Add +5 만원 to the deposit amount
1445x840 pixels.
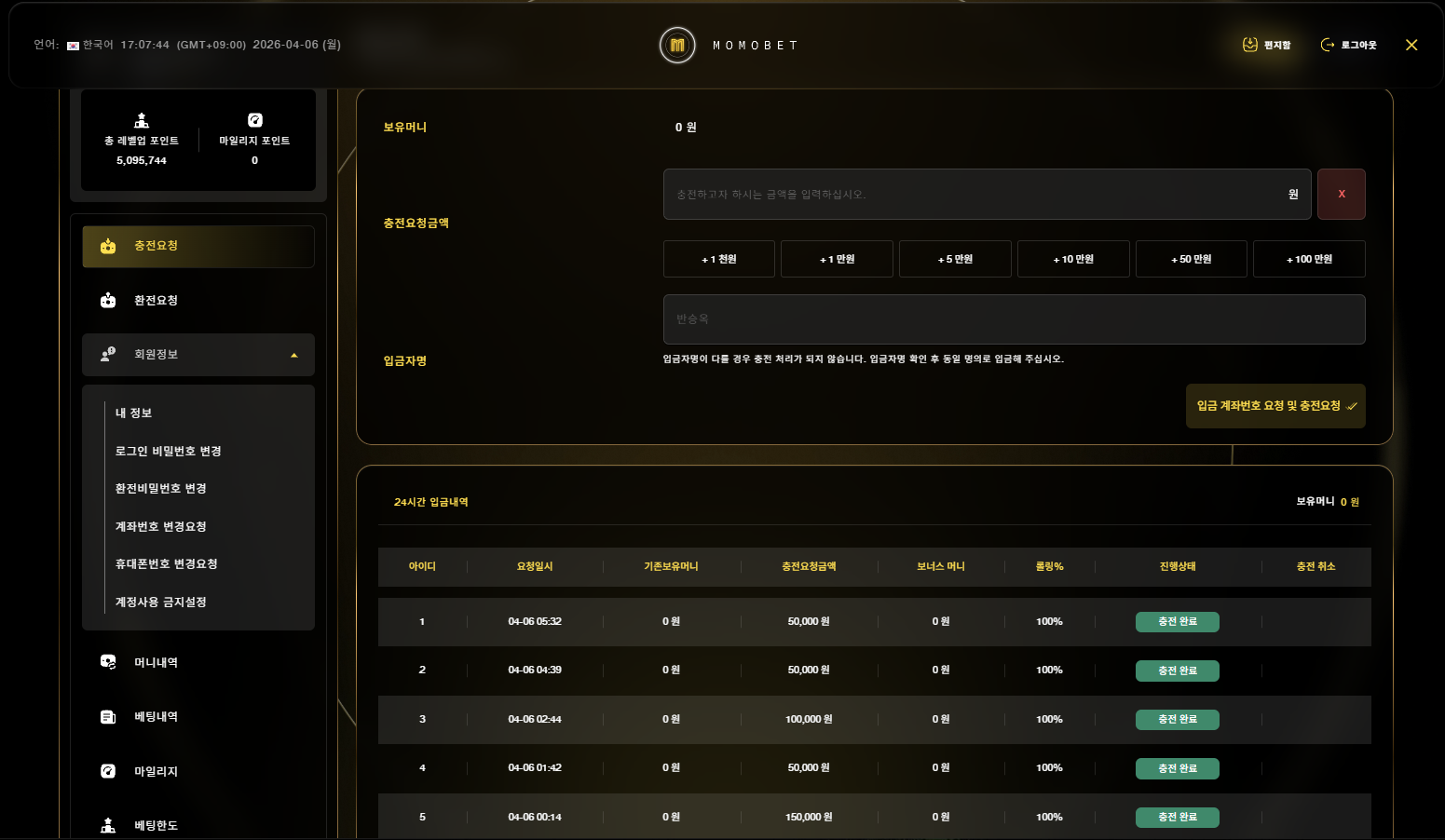point(955,259)
